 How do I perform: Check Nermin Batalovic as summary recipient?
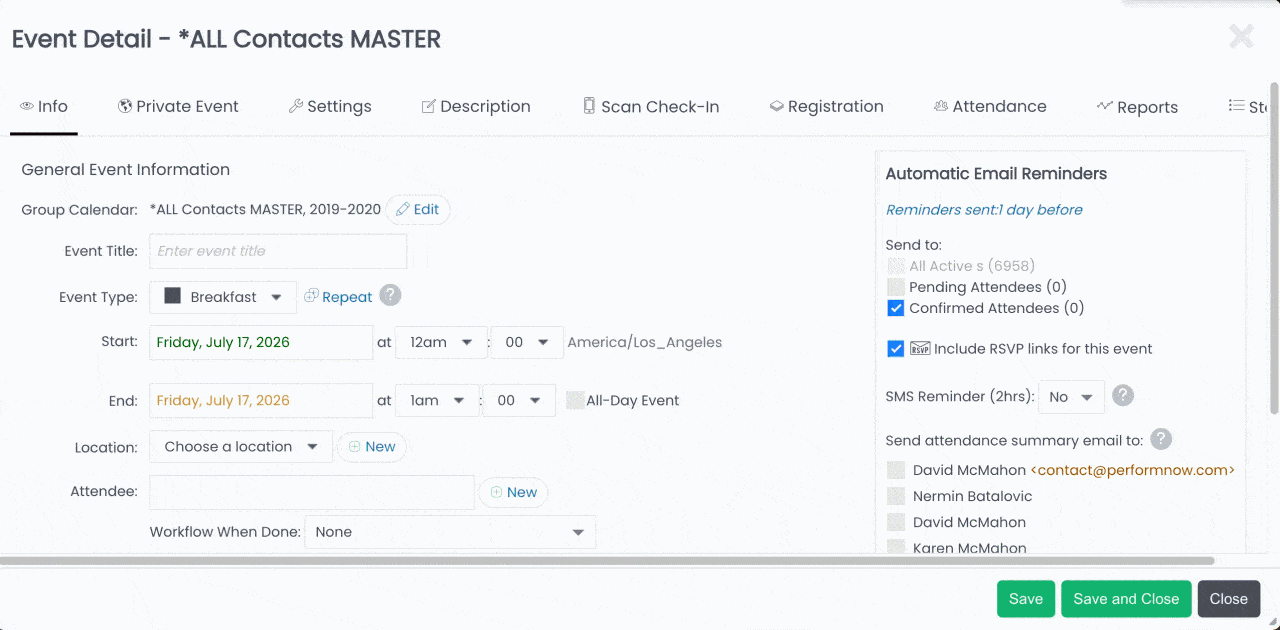click(895, 496)
